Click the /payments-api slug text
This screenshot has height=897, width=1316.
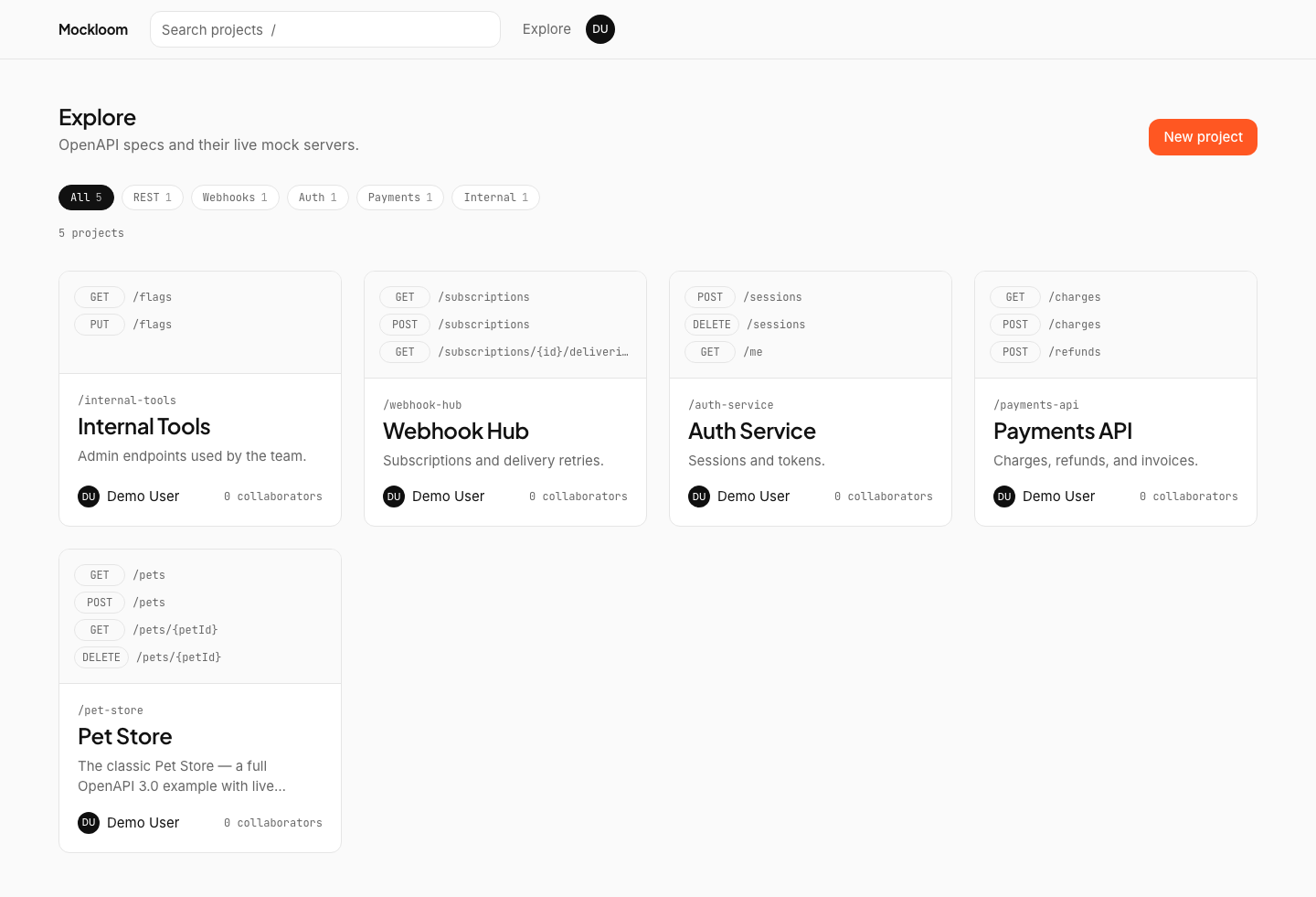click(1036, 405)
